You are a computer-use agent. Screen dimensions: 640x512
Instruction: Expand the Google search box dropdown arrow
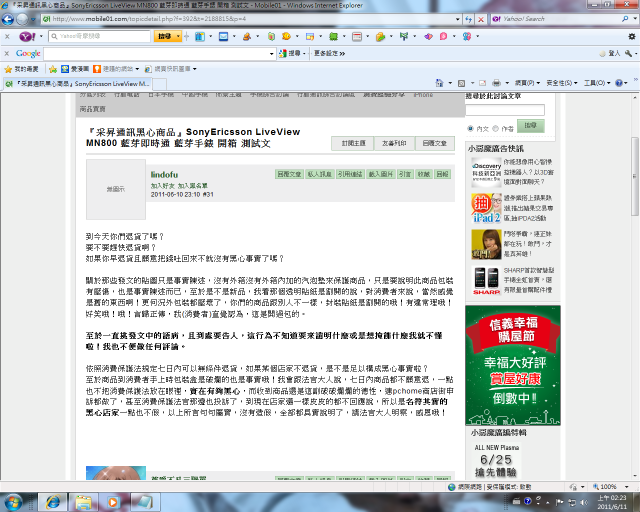[271, 53]
